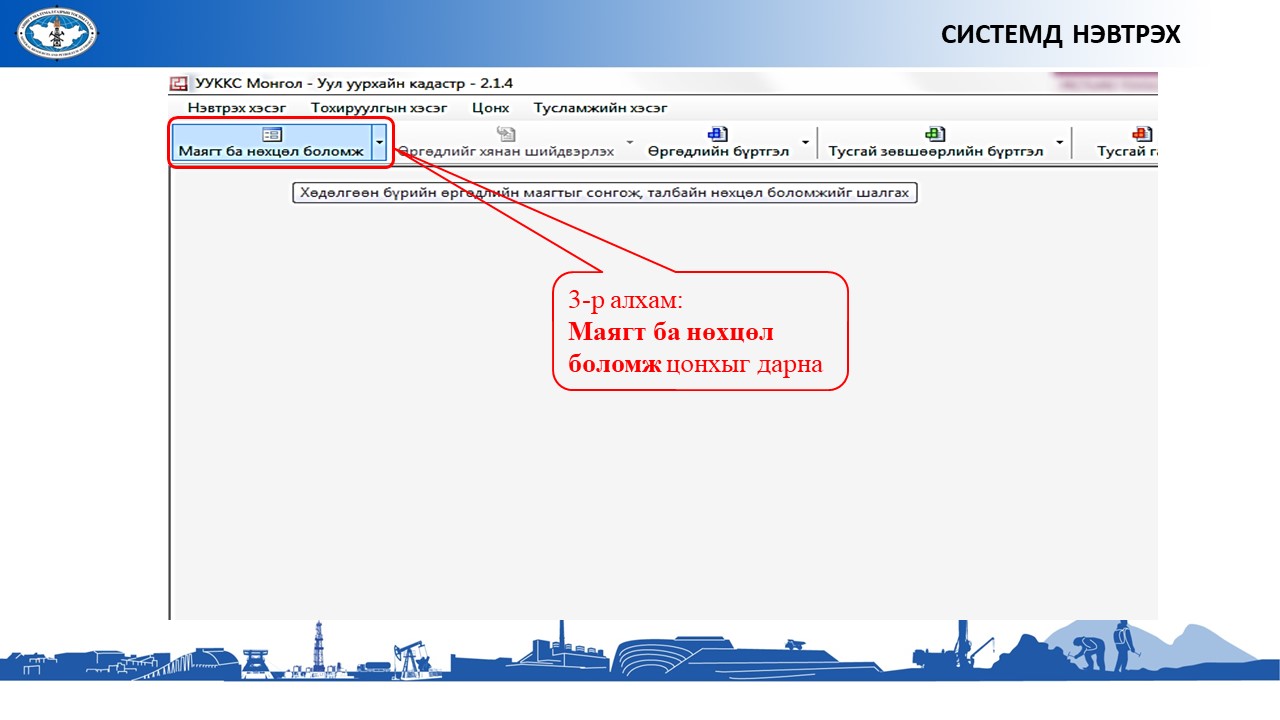This screenshot has height=720, width=1280.
Task: Open the Тусгай зөвшөөрлийн бүртгэл dropdown arrow
Action: click(1059, 143)
